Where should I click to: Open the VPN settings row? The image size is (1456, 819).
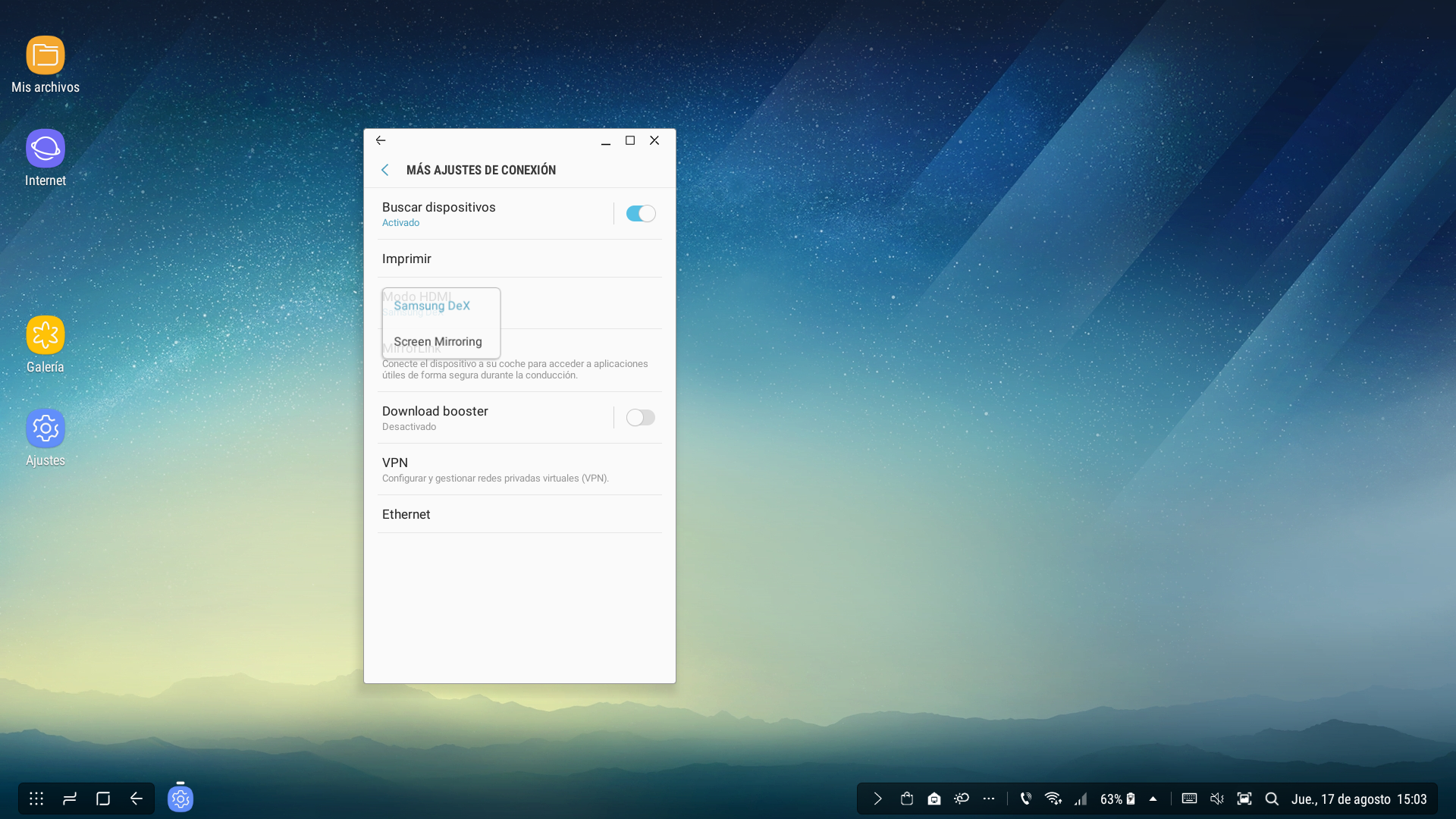point(519,469)
